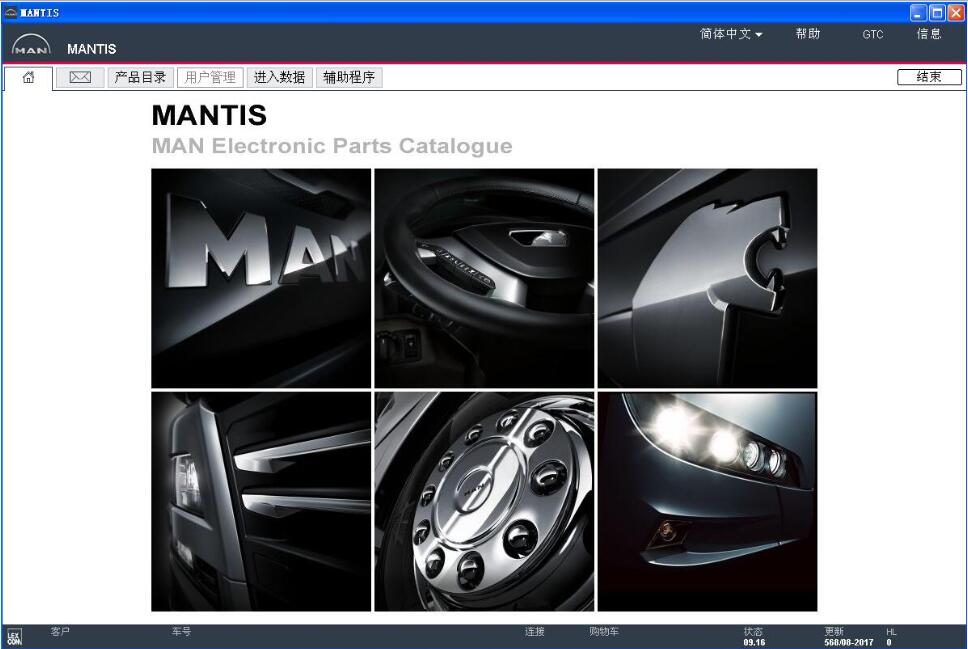Click the MAN logo in the header
Viewport: 968px width, 649px height.
pos(30,44)
